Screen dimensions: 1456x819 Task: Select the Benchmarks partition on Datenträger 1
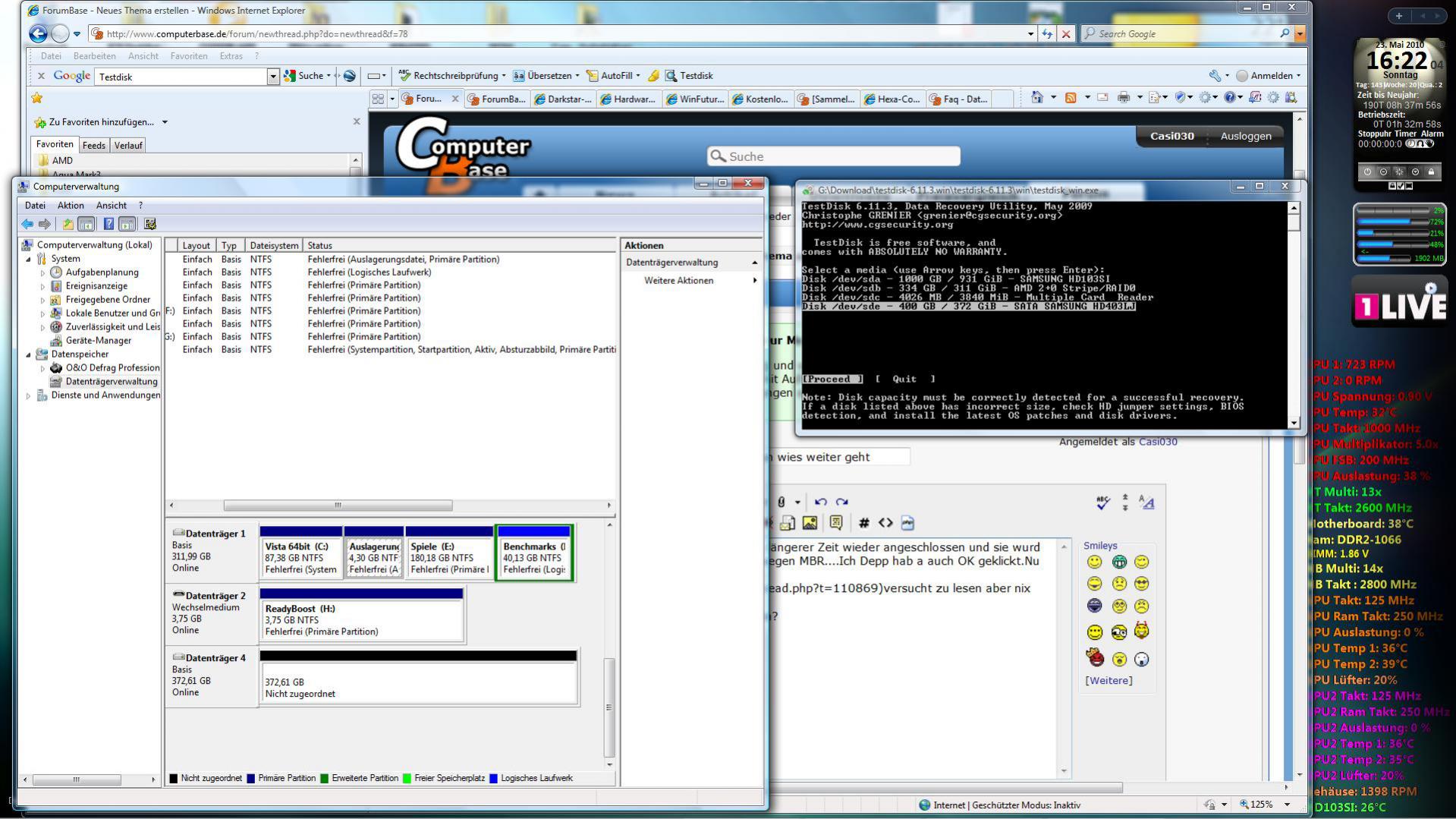(x=534, y=552)
